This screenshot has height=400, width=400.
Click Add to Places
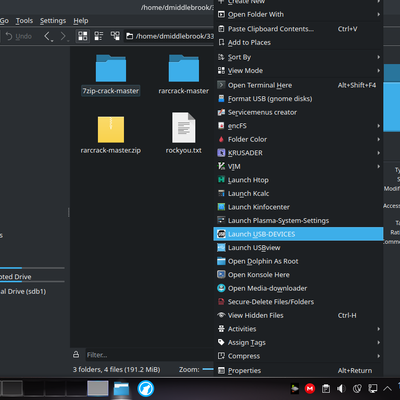point(298,43)
